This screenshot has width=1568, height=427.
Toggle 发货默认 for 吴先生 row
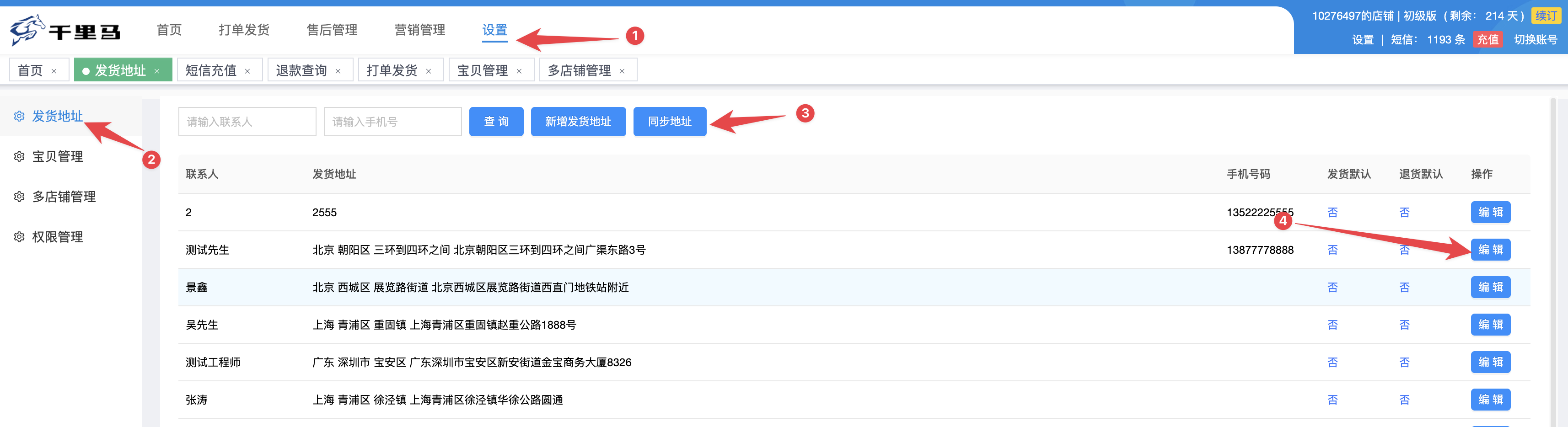point(1332,325)
